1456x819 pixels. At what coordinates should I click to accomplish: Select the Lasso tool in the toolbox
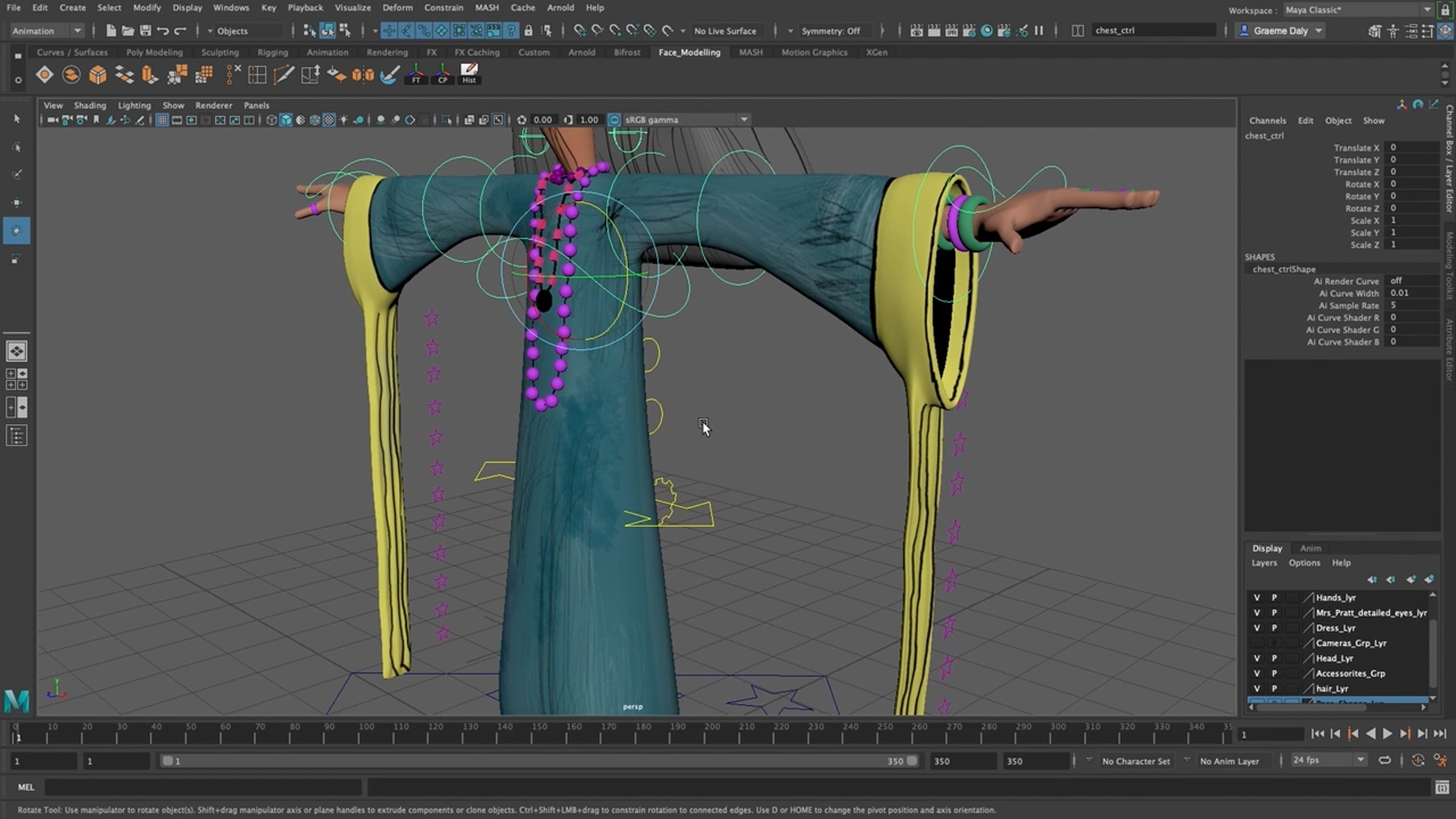(16, 147)
